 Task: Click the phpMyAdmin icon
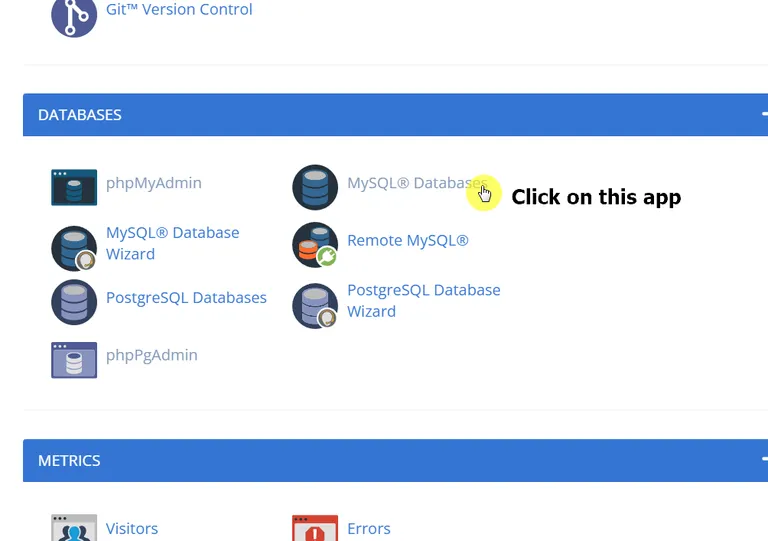[74, 188]
